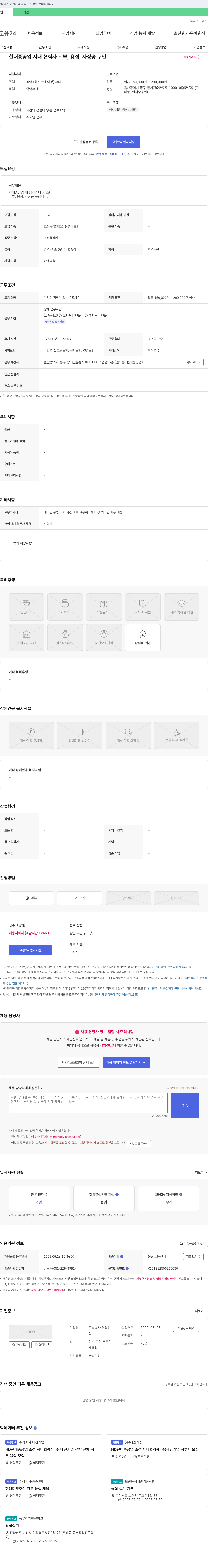The image size is (208, 1568).
Task: Click the 전송 send button
Action: coord(185,1105)
